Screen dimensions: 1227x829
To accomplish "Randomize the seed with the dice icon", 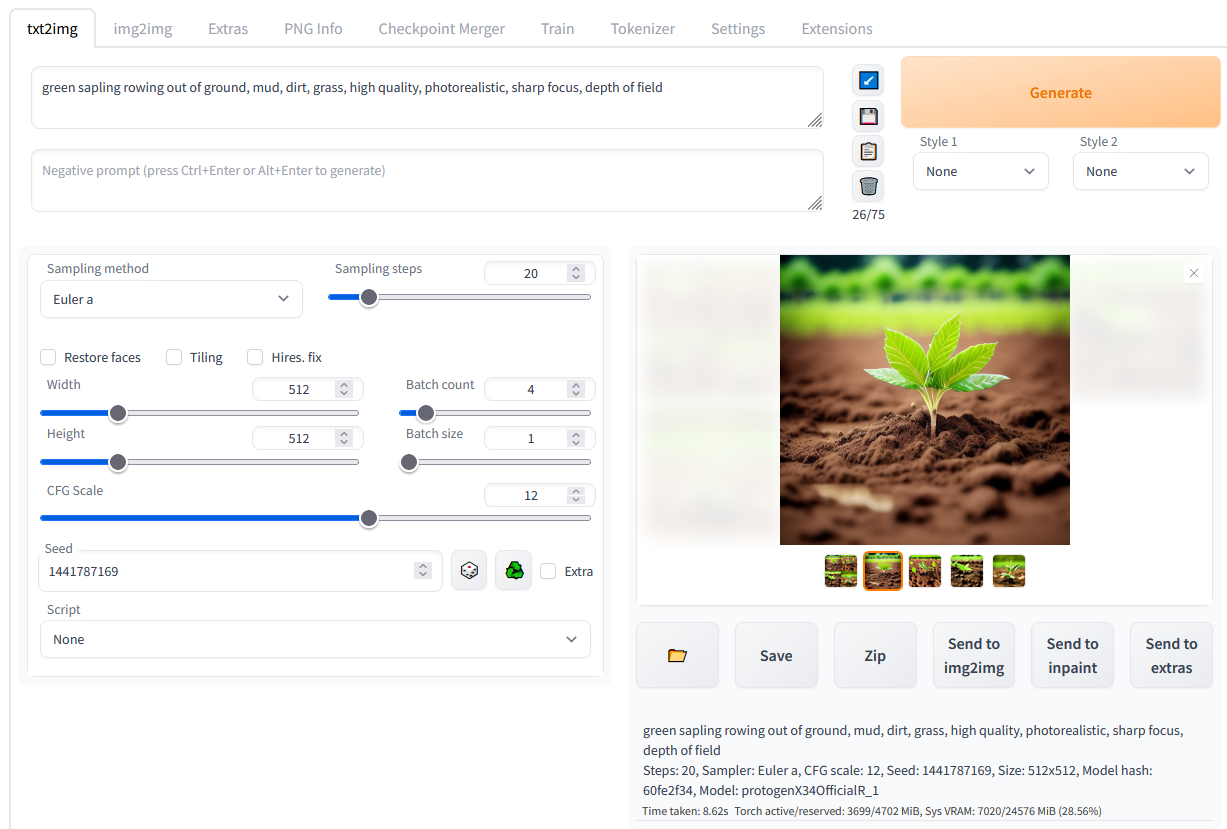I will (469, 571).
